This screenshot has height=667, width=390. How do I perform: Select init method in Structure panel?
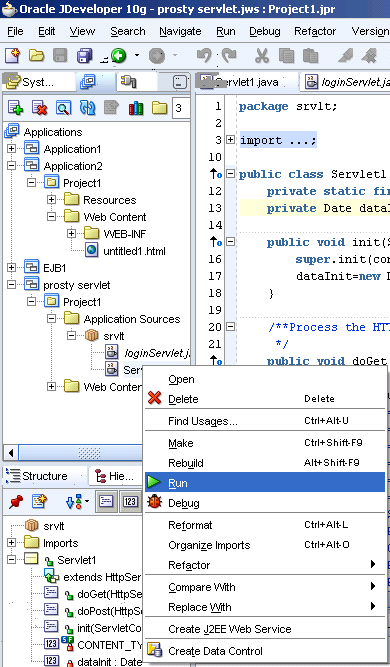point(110,628)
